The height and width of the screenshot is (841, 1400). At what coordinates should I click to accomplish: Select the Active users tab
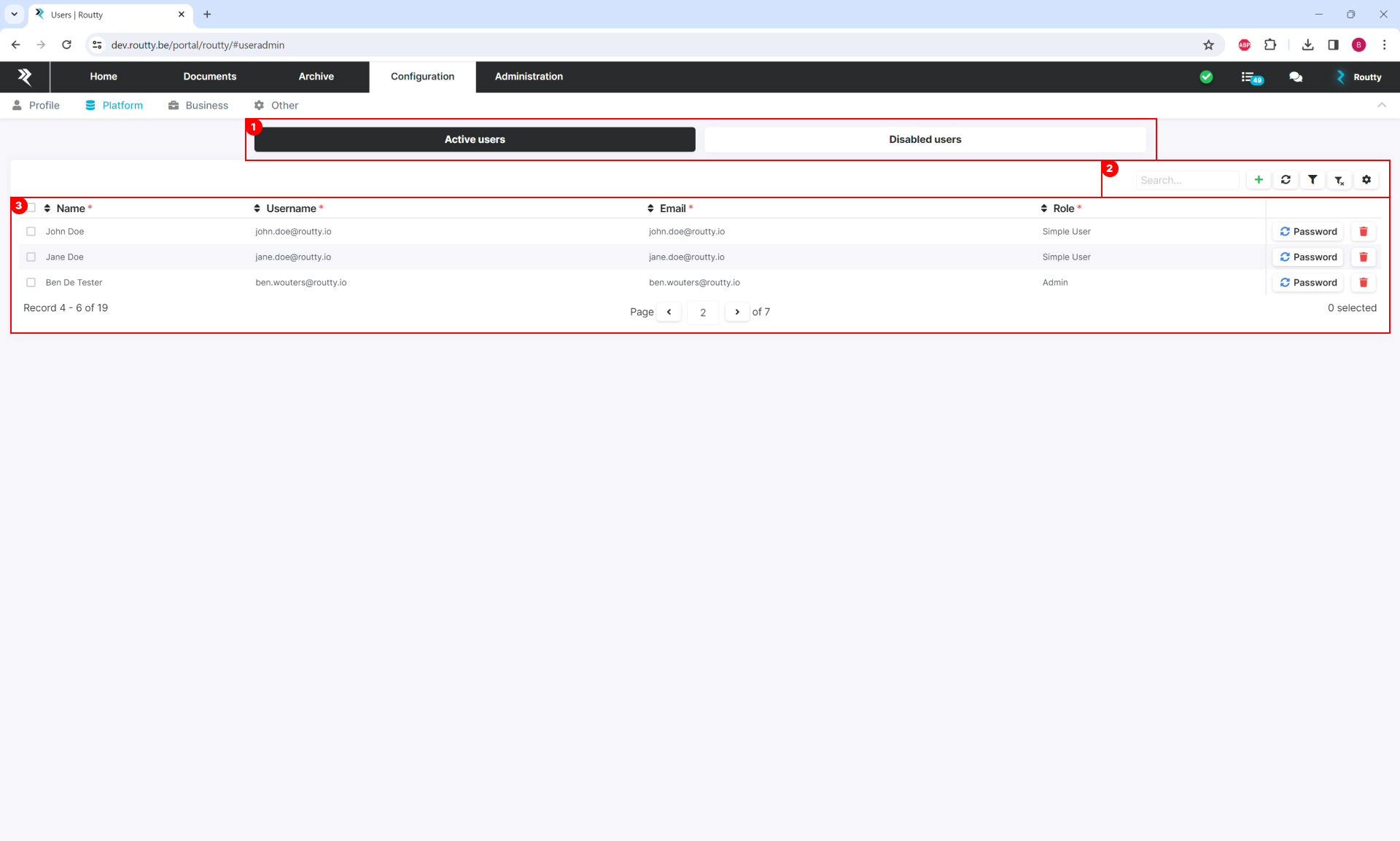coord(474,139)
